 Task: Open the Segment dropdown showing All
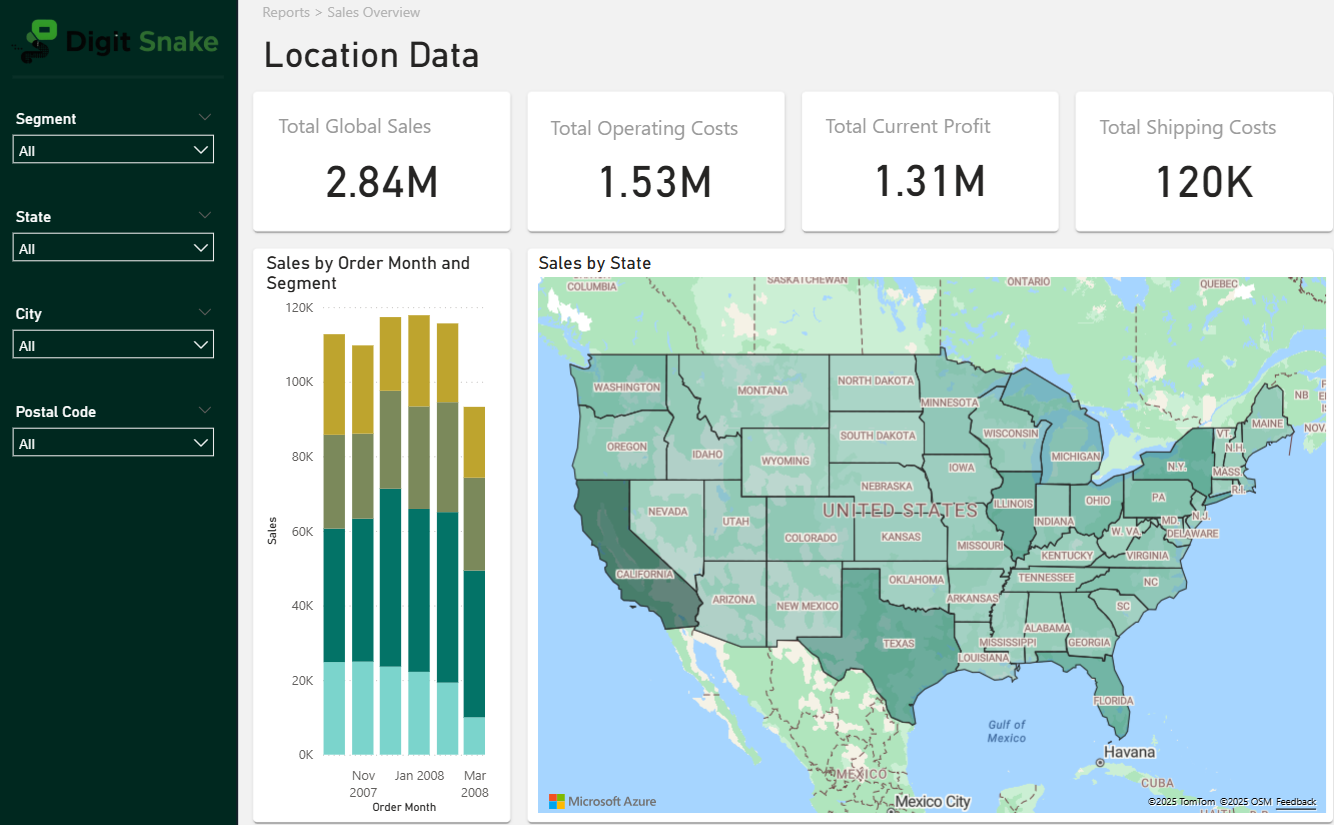pyautogui.click(x=113, y=150)
